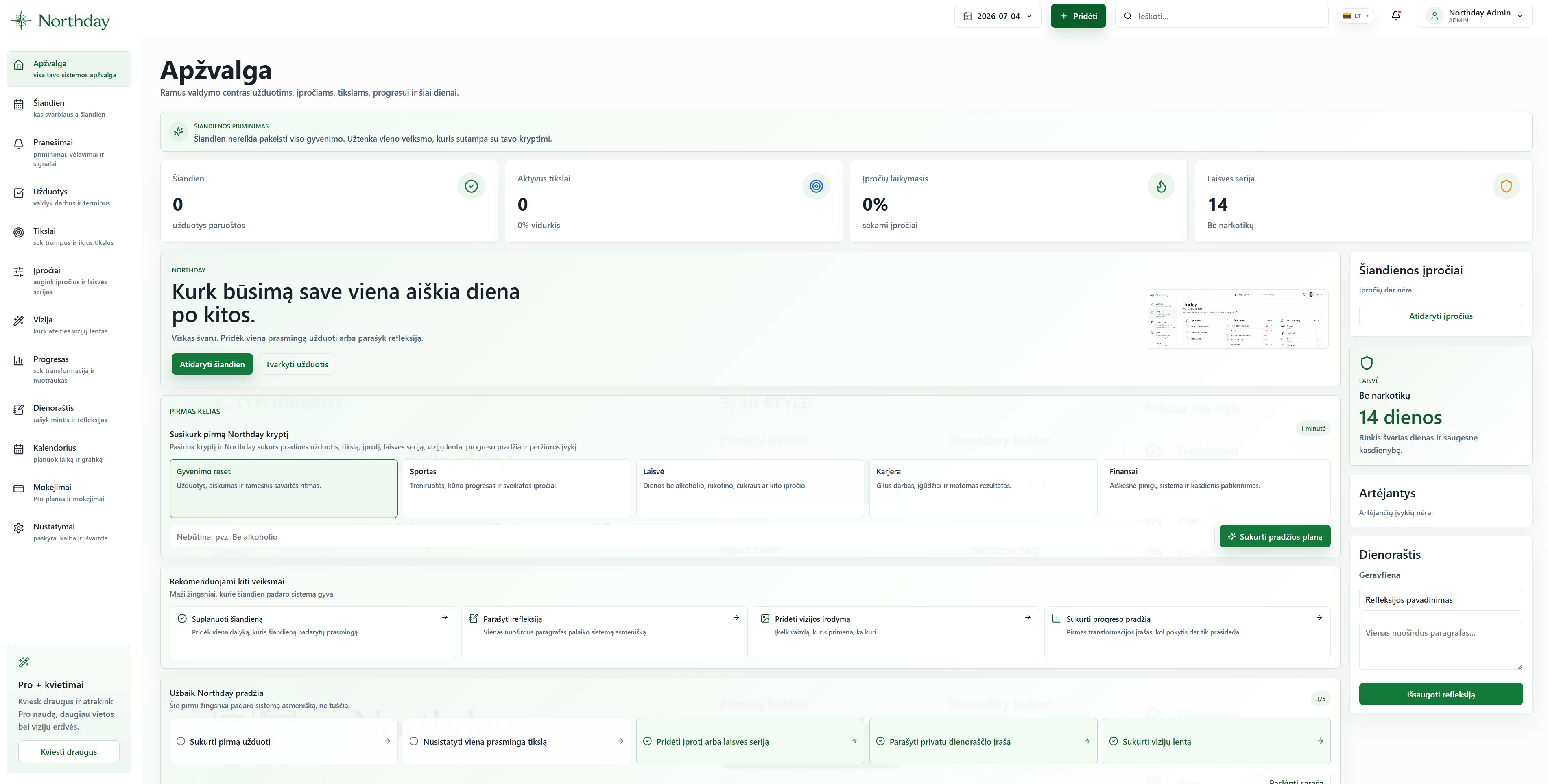This screenshot has width=1548, height=784.
Task: Click the Dienoraštis notebook sidebar icon
Action: click(19, 410)
